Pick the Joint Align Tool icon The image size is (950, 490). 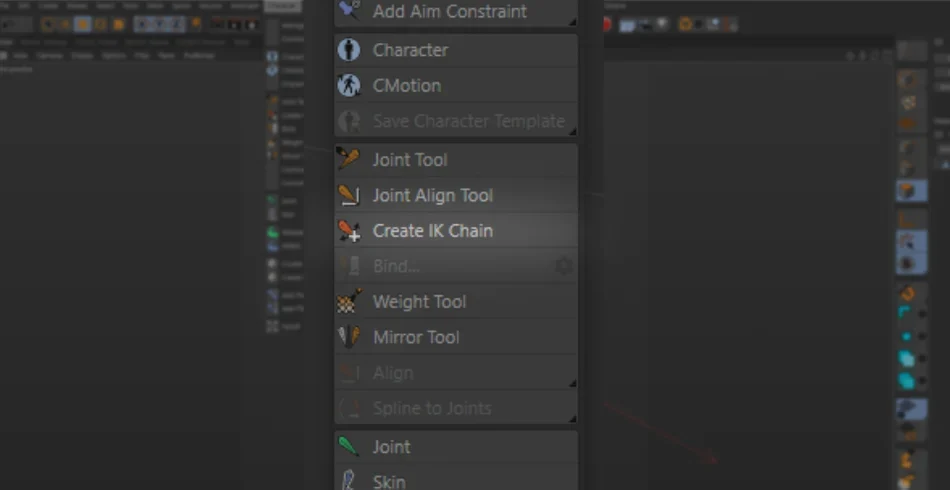pos(348,195)
